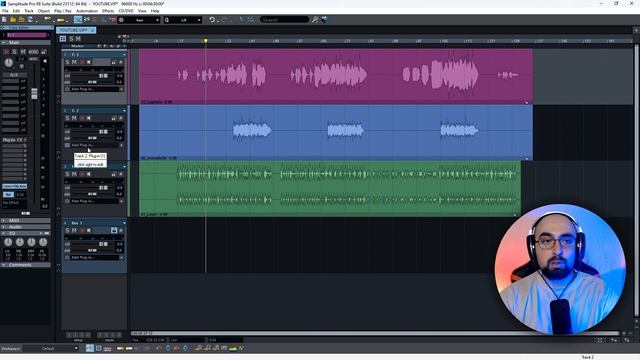Mute track 3

[x=74, y=174]
